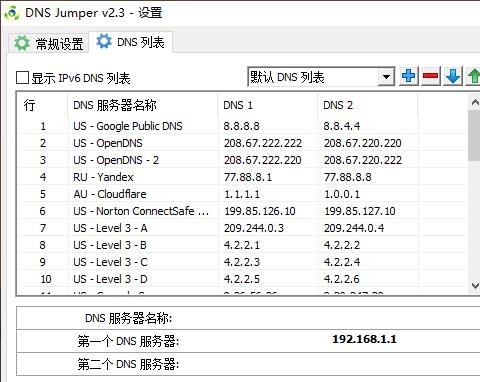Move entry up with green arrow icon
Screen dimensions: 480x382
point(473,76)
